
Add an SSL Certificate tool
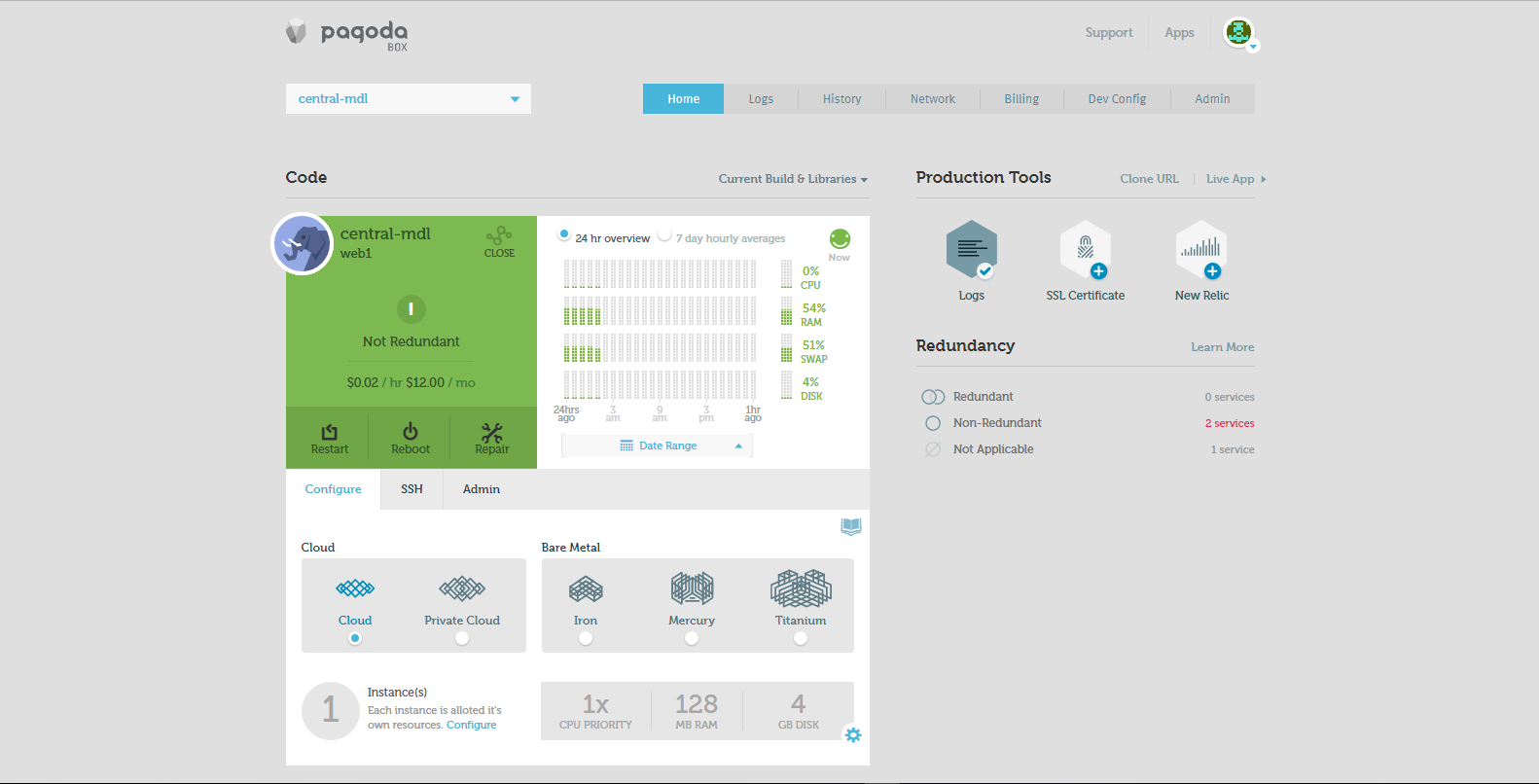(x=1086, y=250)
